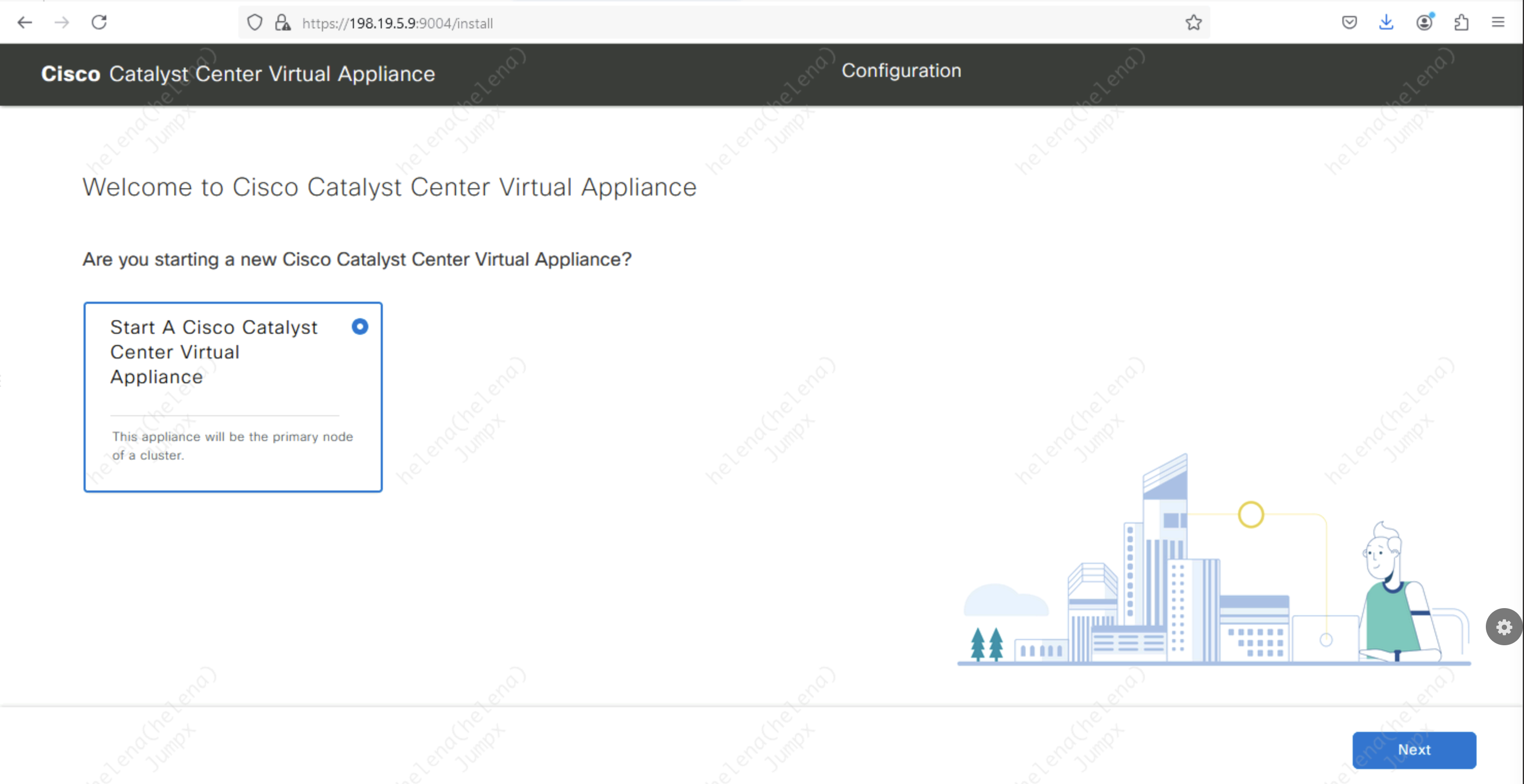1524x784 pixels.
Task: Open the Extensions puzzle icon
Action: pos(1461,23)
